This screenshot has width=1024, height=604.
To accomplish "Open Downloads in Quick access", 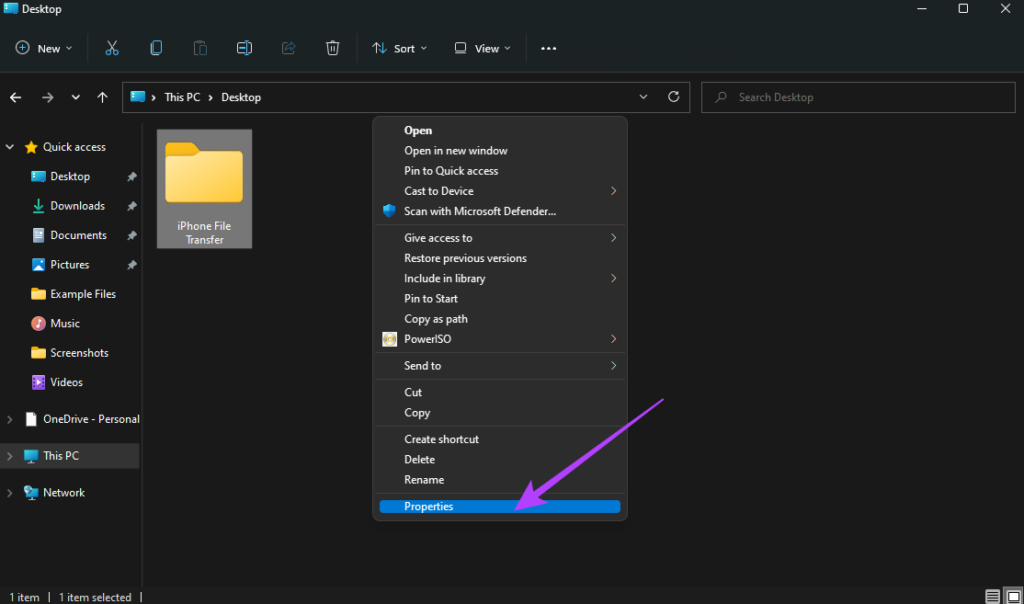I will [x=77, y=206].
